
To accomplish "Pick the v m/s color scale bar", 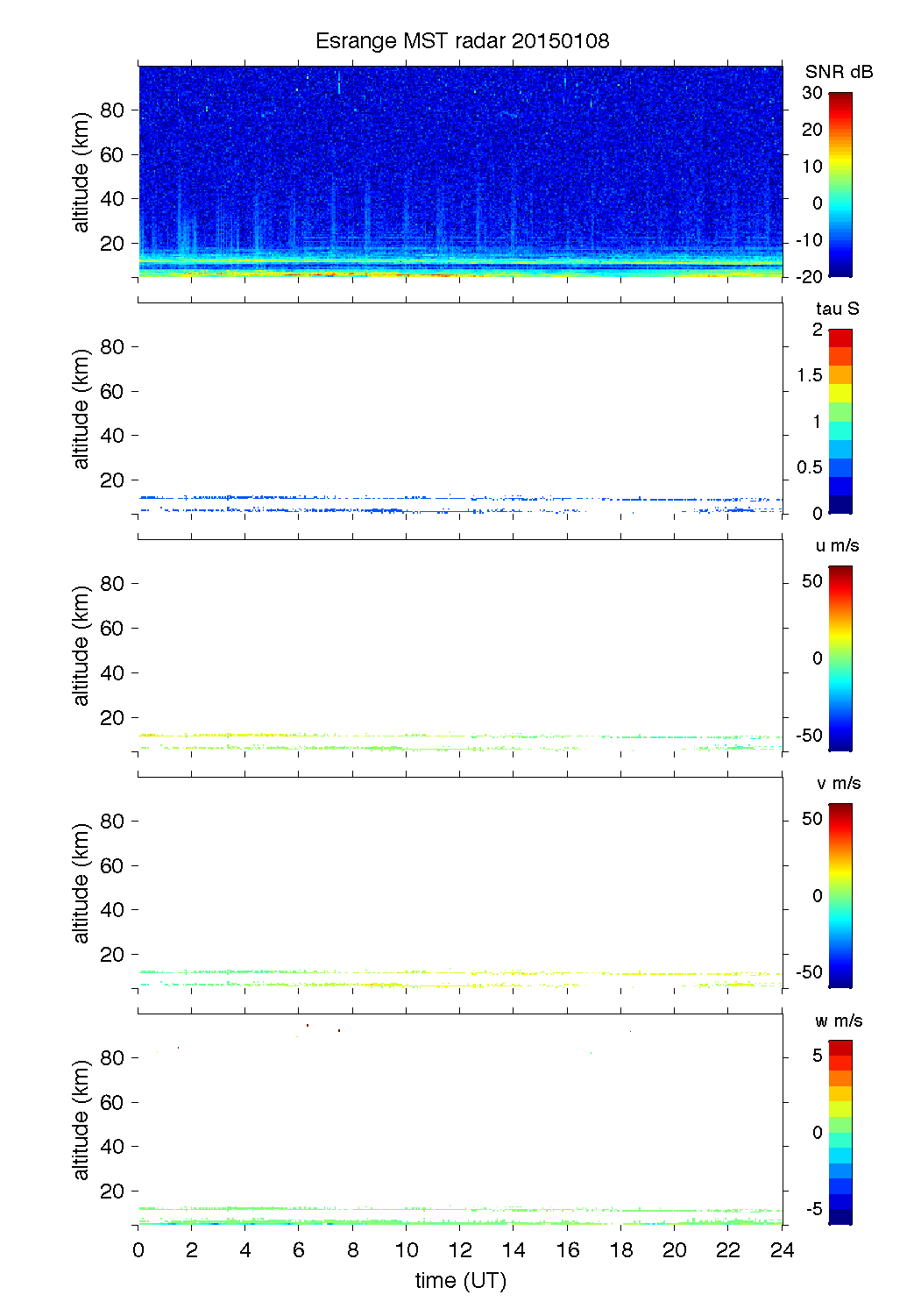I will (840, 896).
